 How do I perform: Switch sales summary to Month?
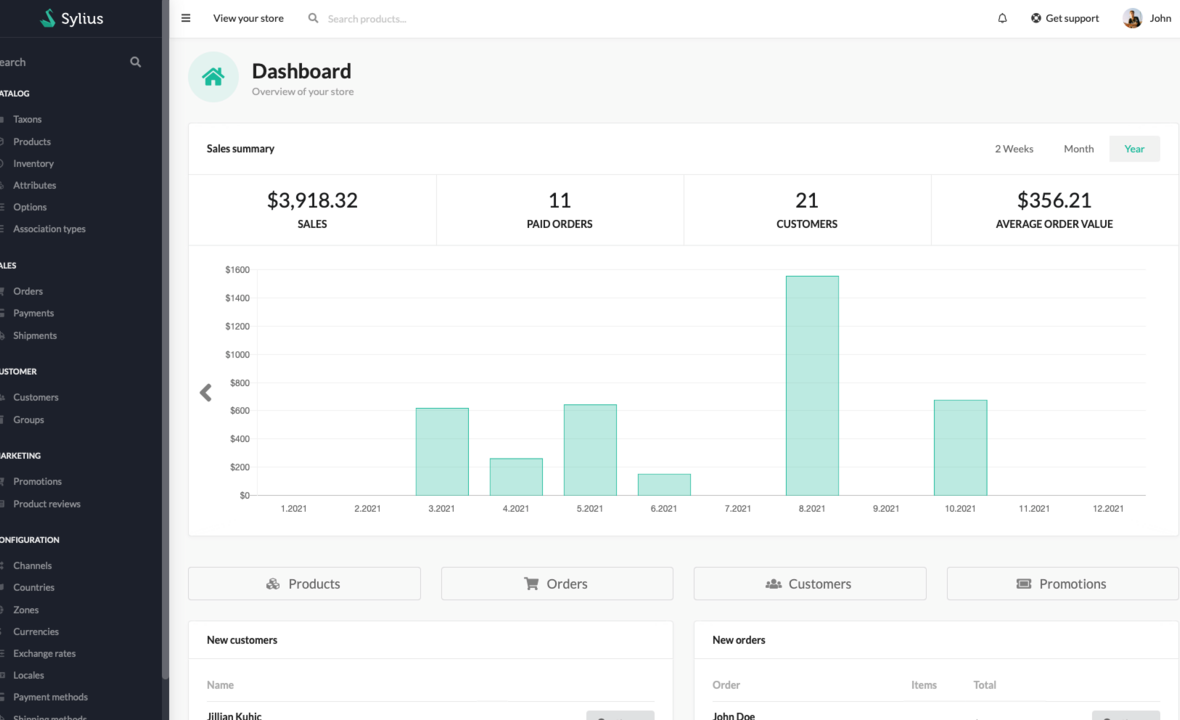click(1078, 149)
